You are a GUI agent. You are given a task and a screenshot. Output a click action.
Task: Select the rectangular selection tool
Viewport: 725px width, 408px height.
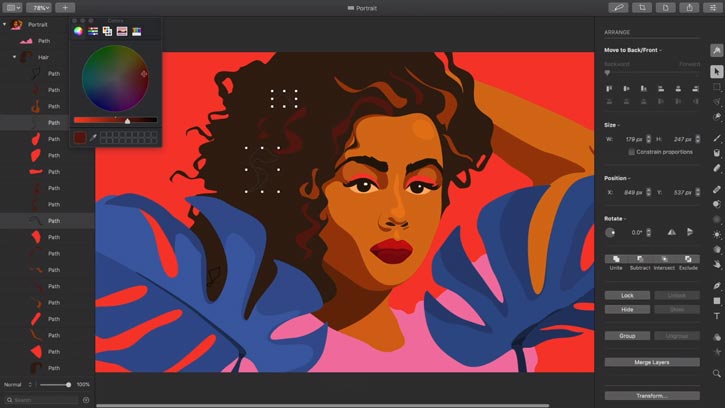716,87
